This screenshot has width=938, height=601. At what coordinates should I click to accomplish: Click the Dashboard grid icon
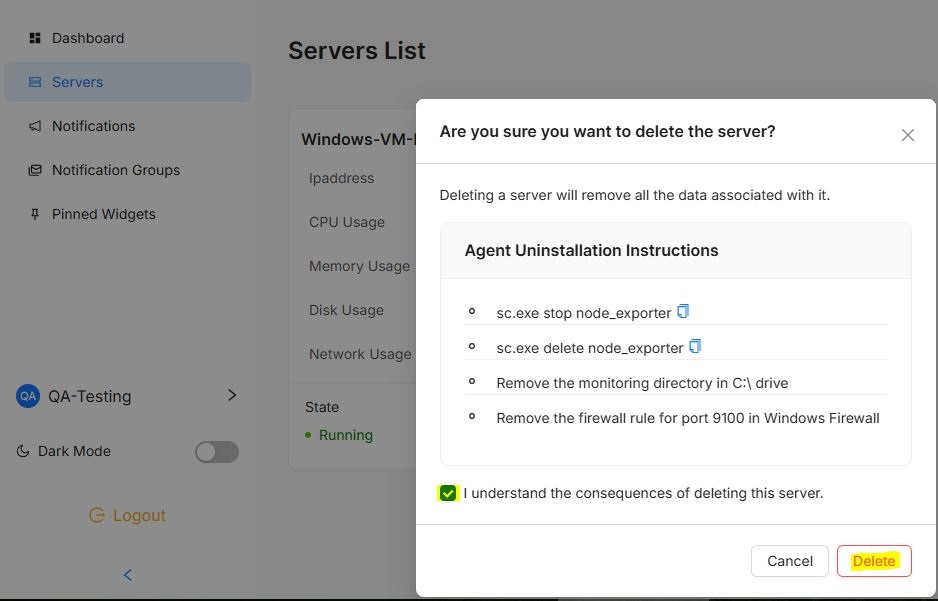[35, 38]
